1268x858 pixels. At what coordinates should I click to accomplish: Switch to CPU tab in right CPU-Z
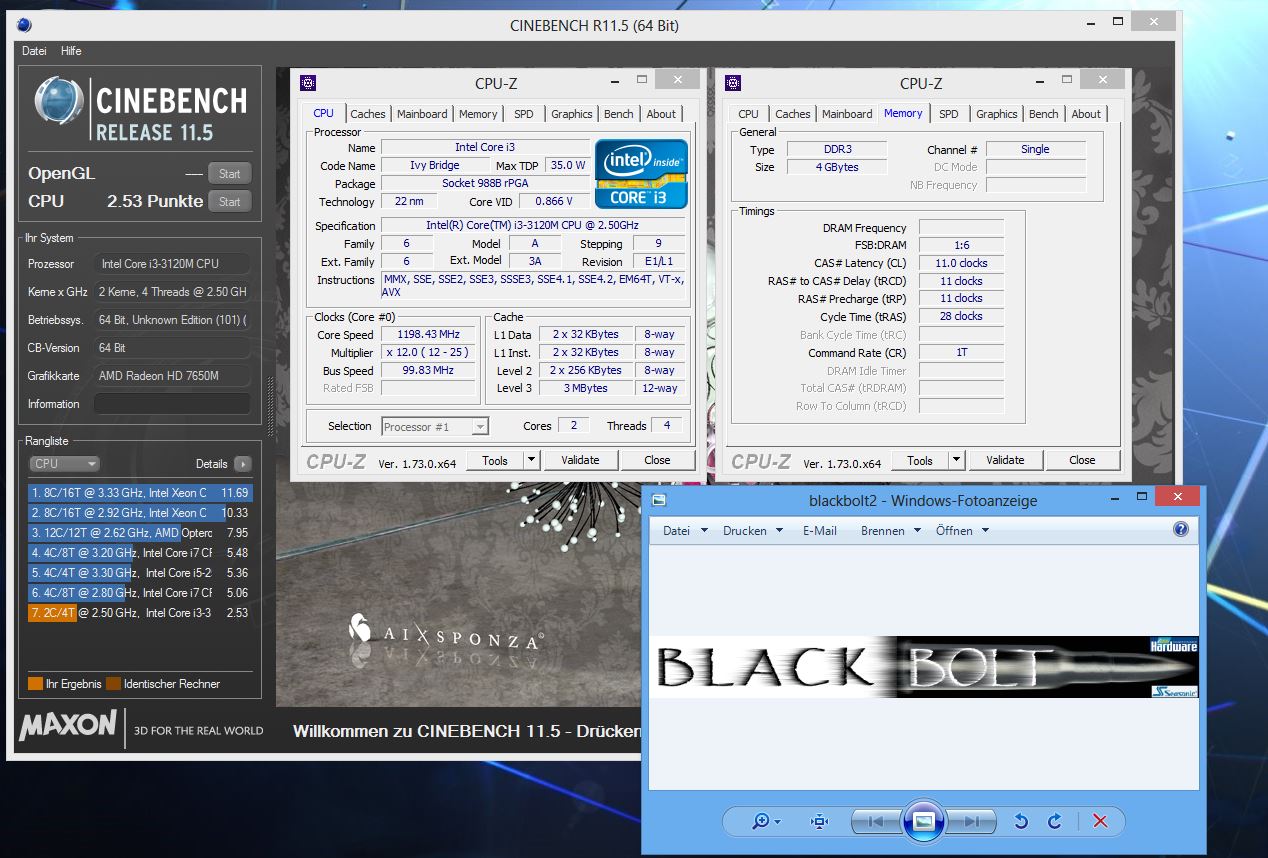coord(748,114)
